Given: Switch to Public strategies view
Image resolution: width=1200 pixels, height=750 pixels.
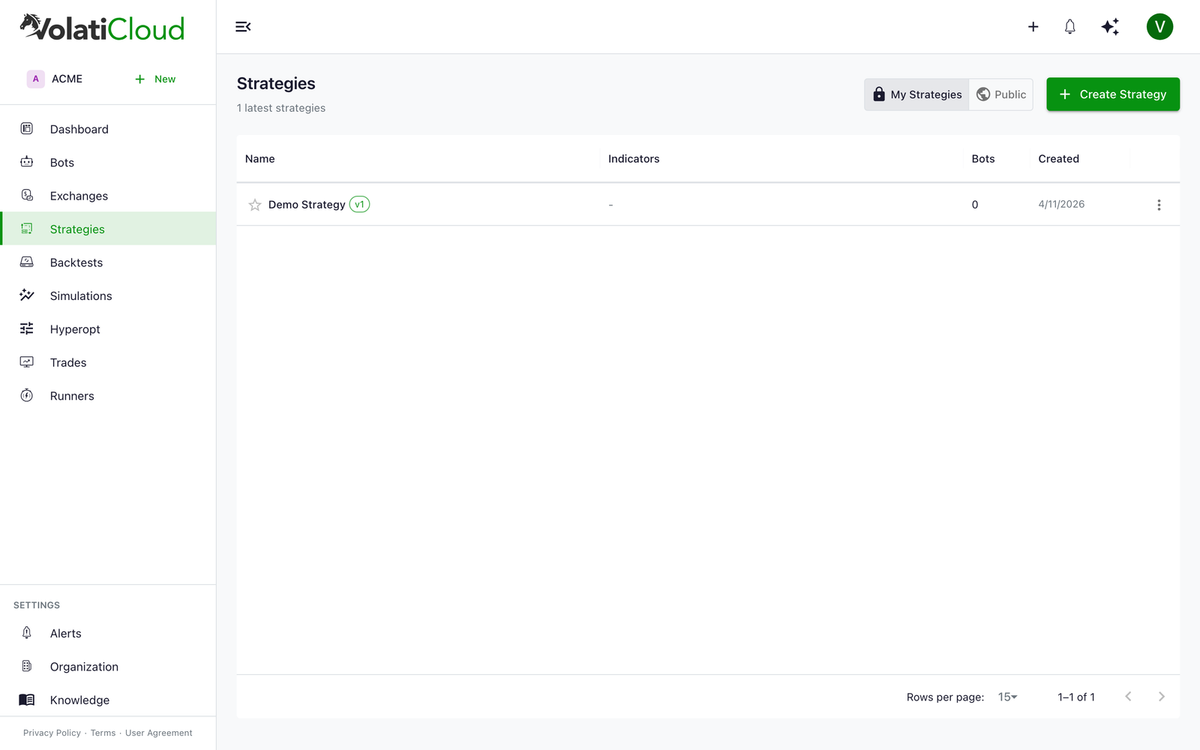Looking at the screenshot, I should [1001, 94].
